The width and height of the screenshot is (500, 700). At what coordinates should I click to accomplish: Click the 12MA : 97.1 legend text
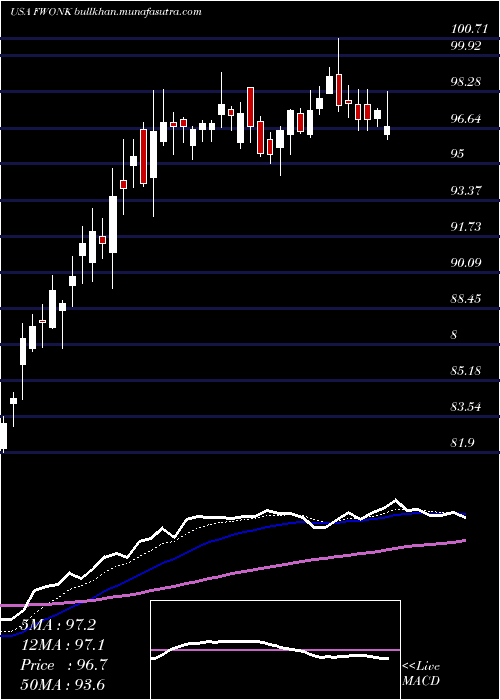(62, 645)
